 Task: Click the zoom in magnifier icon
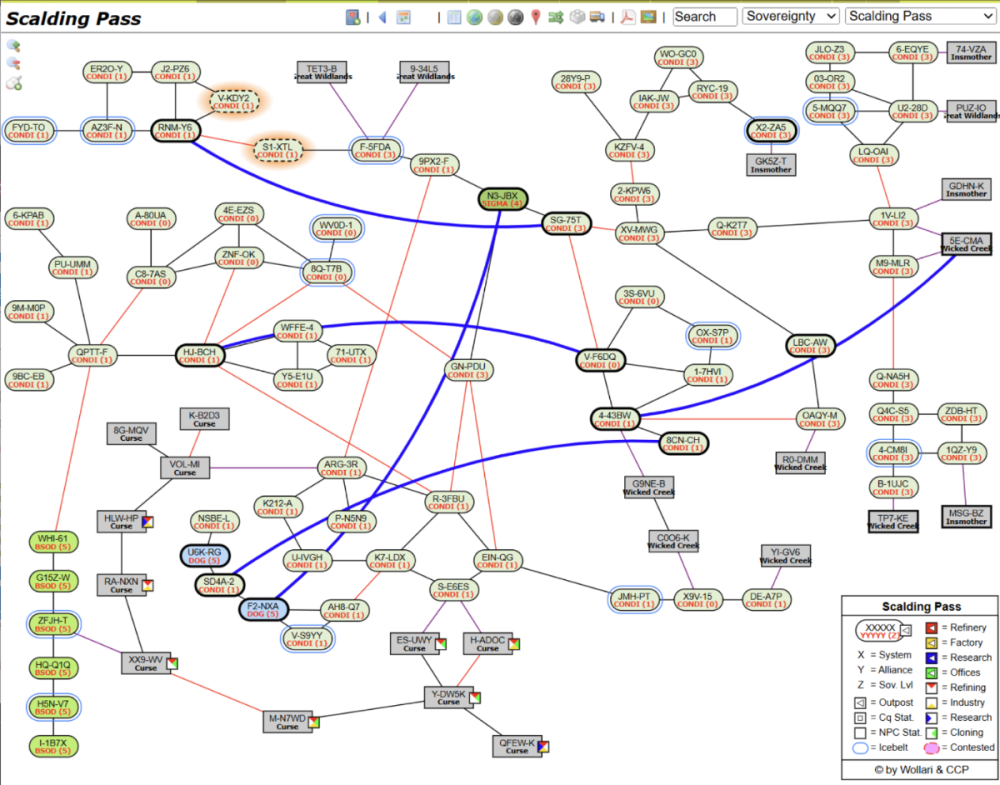(14, 46)
